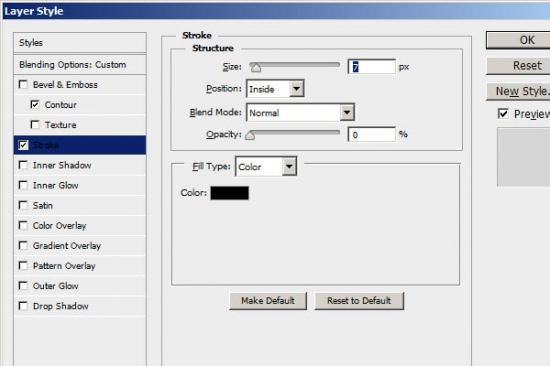Expand the Blend Mode dropdown
The image size is (550, 366).
pyautogui.click(x=301, y=113)
